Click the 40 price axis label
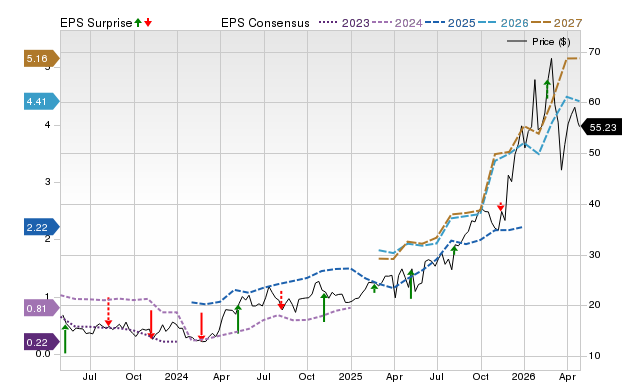 point(594,204)
